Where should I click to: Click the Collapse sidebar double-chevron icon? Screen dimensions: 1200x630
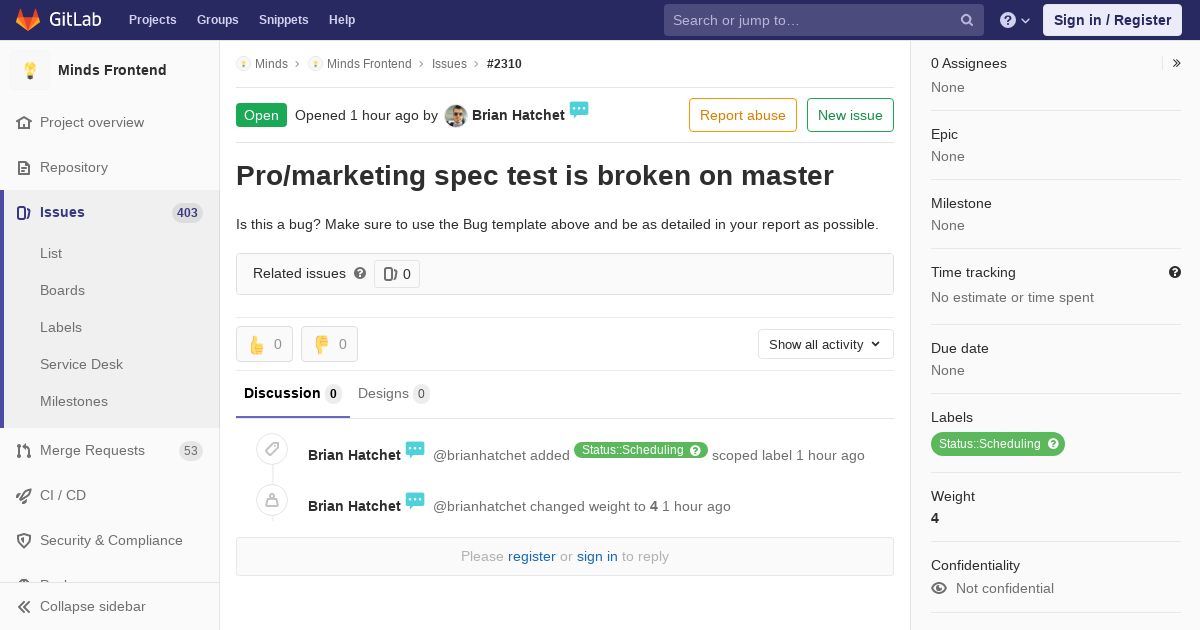click(x=24, y=606)
